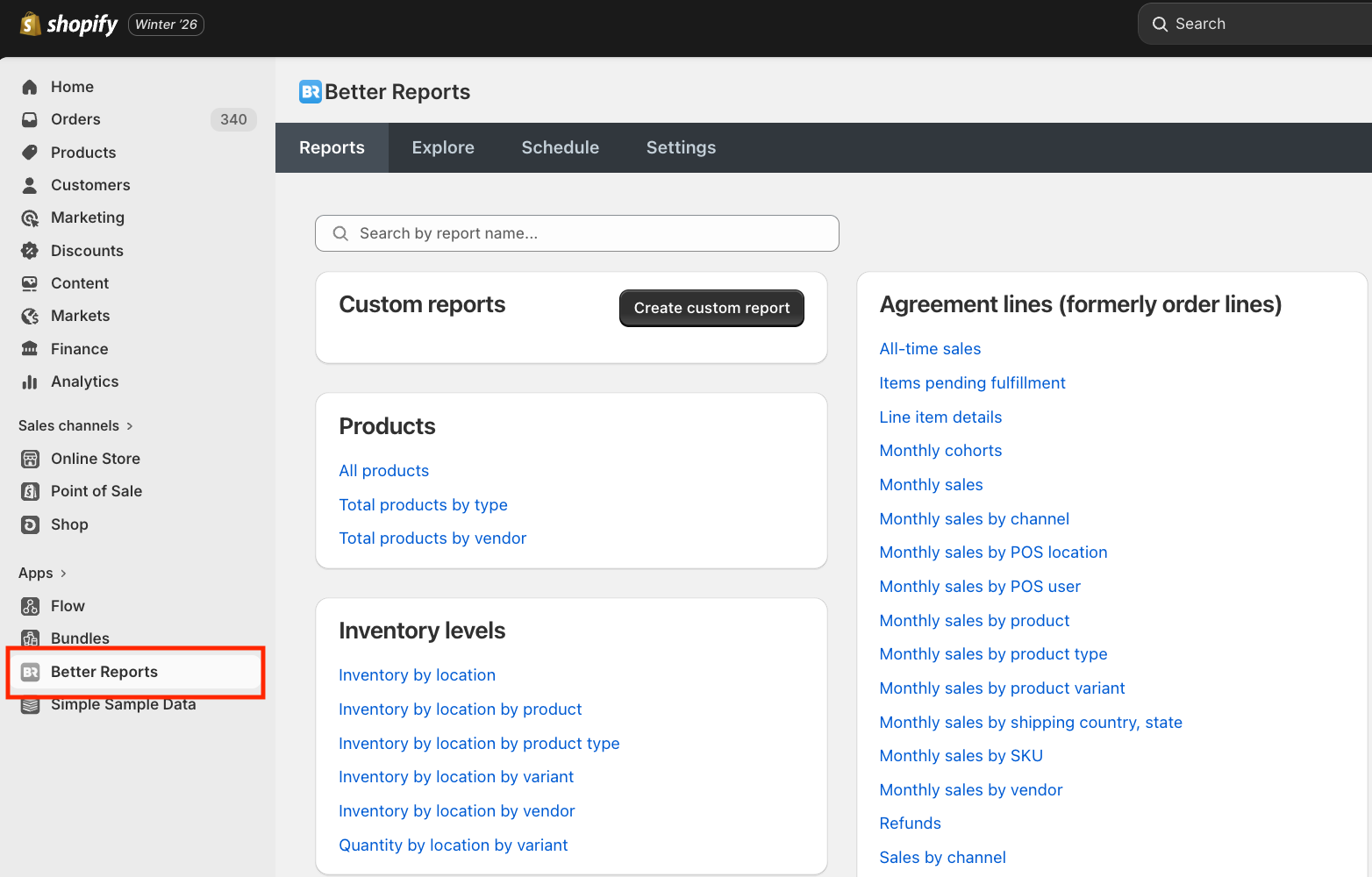1372x877 pixels.
Task: Open the Sales by channel report
Action: [942, 858]
